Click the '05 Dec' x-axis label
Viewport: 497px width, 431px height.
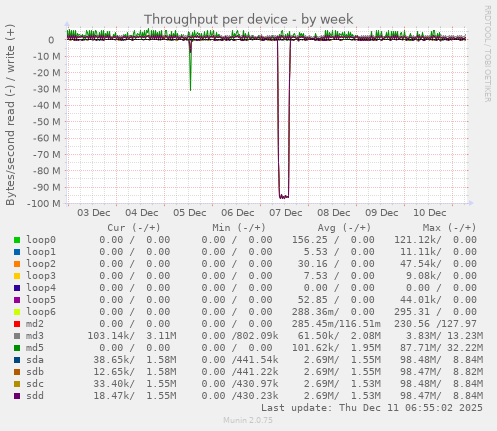click(190, 213)
